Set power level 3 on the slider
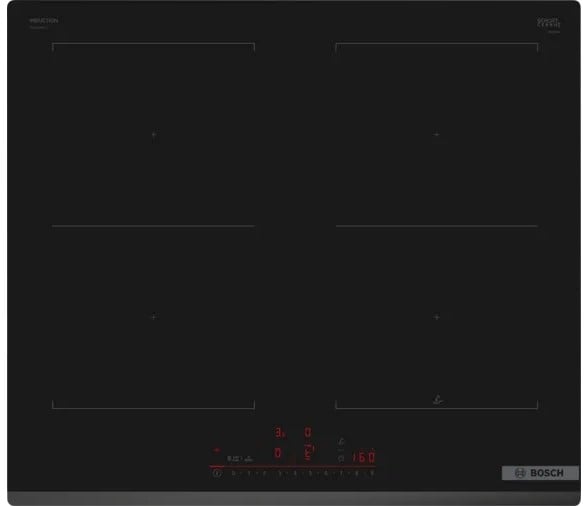 point(279,474)
